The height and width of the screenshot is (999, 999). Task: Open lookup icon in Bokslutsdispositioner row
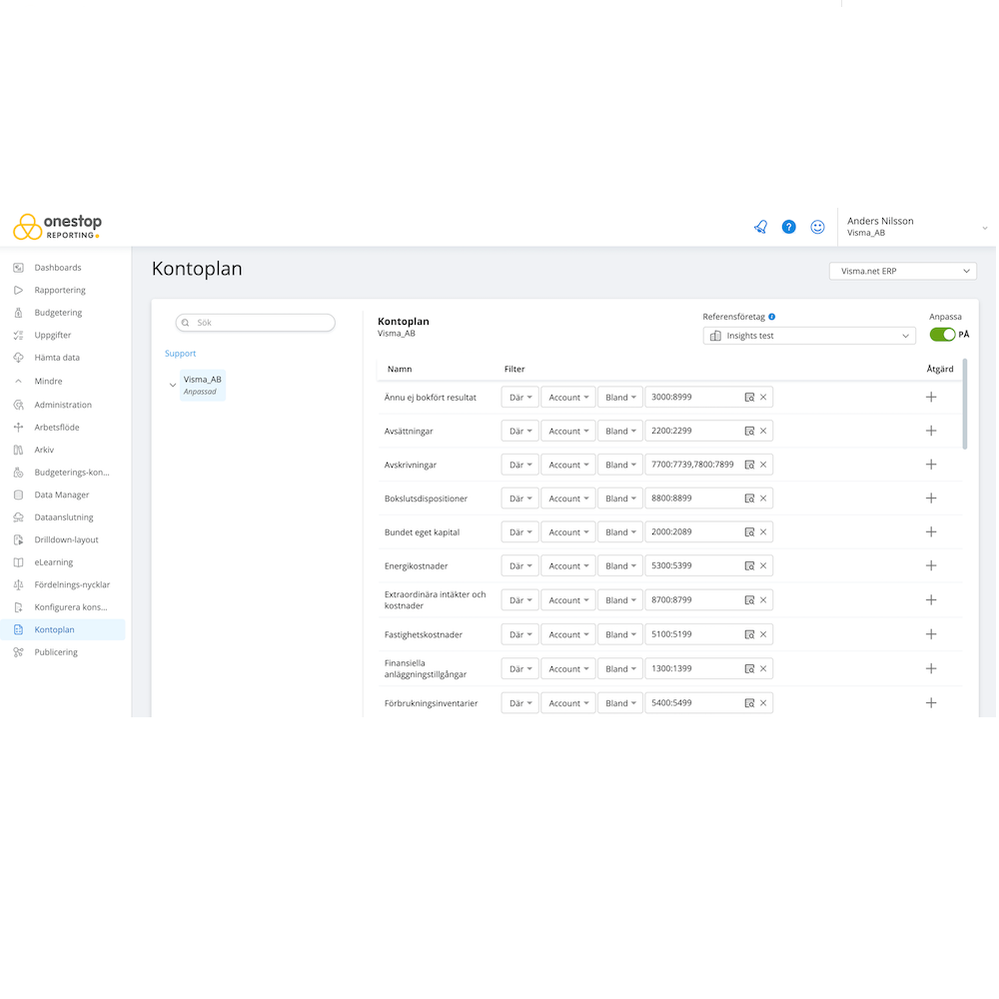pyautogui.click(x=749, y=498)
